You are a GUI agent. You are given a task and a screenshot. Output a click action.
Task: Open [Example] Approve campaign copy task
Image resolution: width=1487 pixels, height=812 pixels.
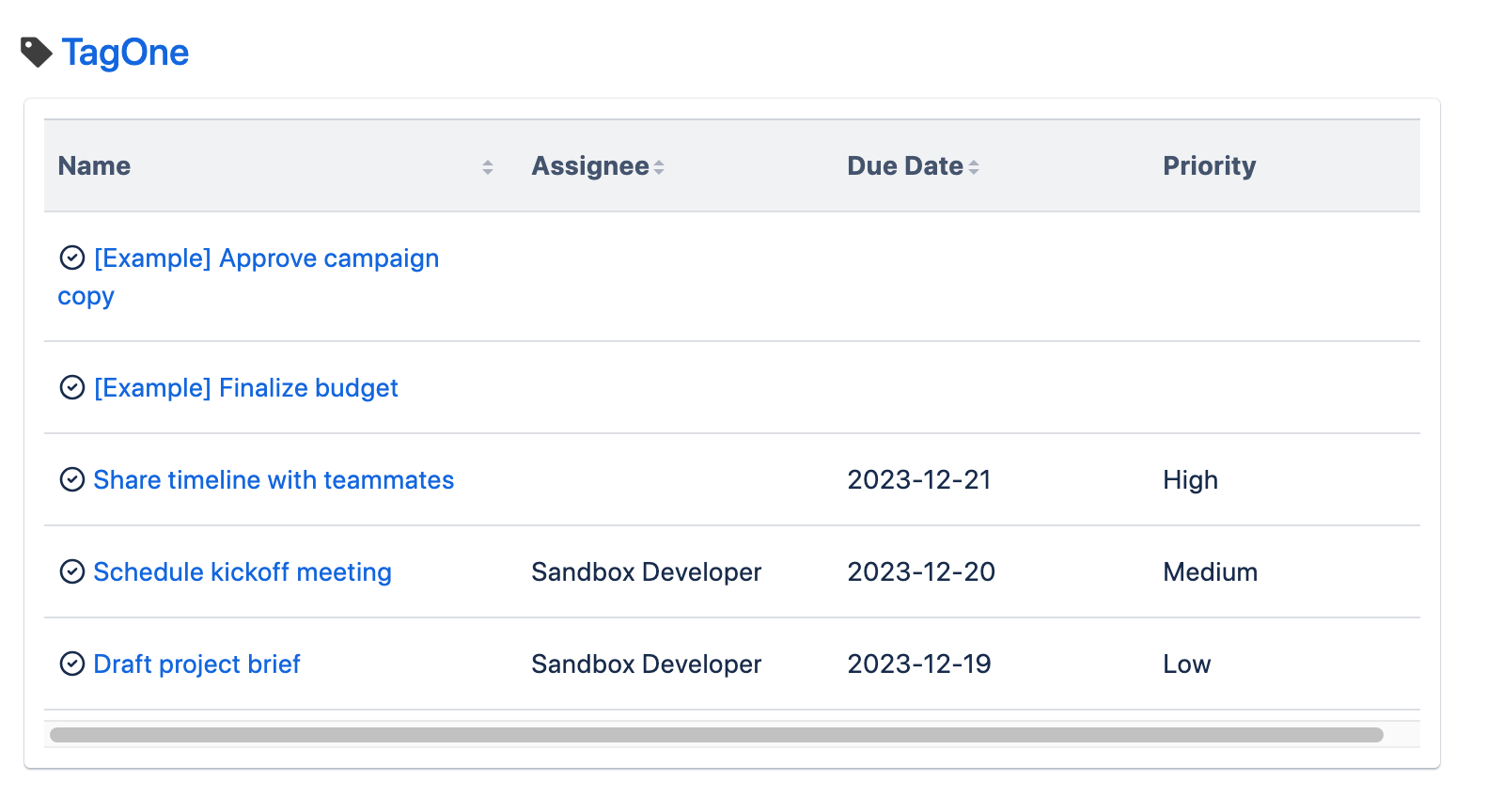[x=266, y=258]
